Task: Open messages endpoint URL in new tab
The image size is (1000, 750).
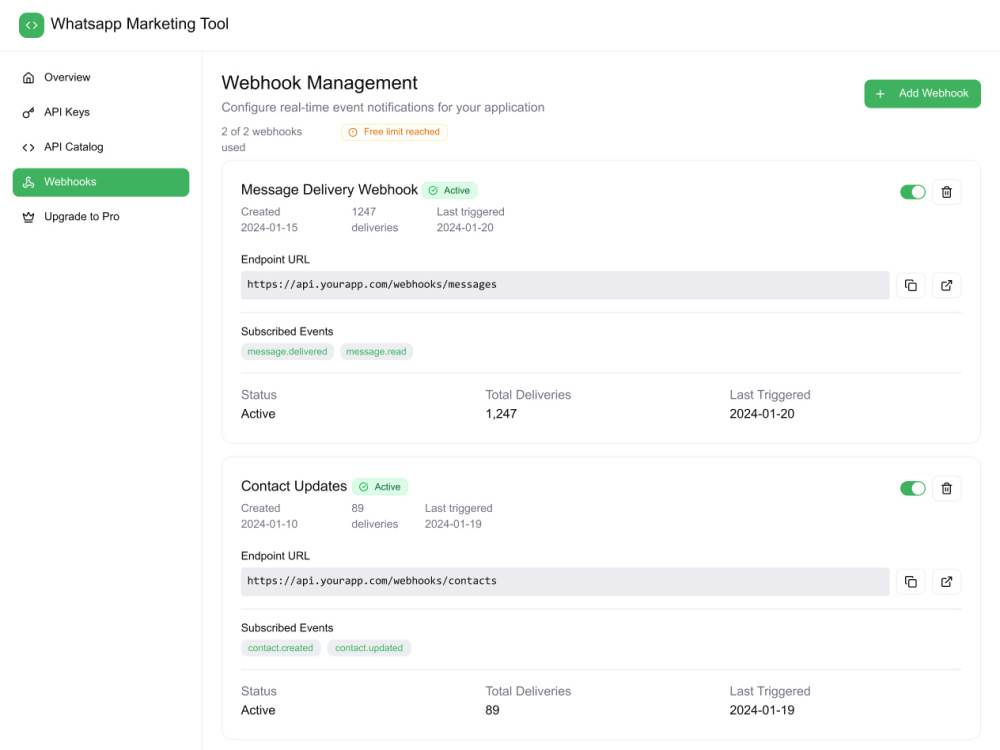Action: pos(946,285)
